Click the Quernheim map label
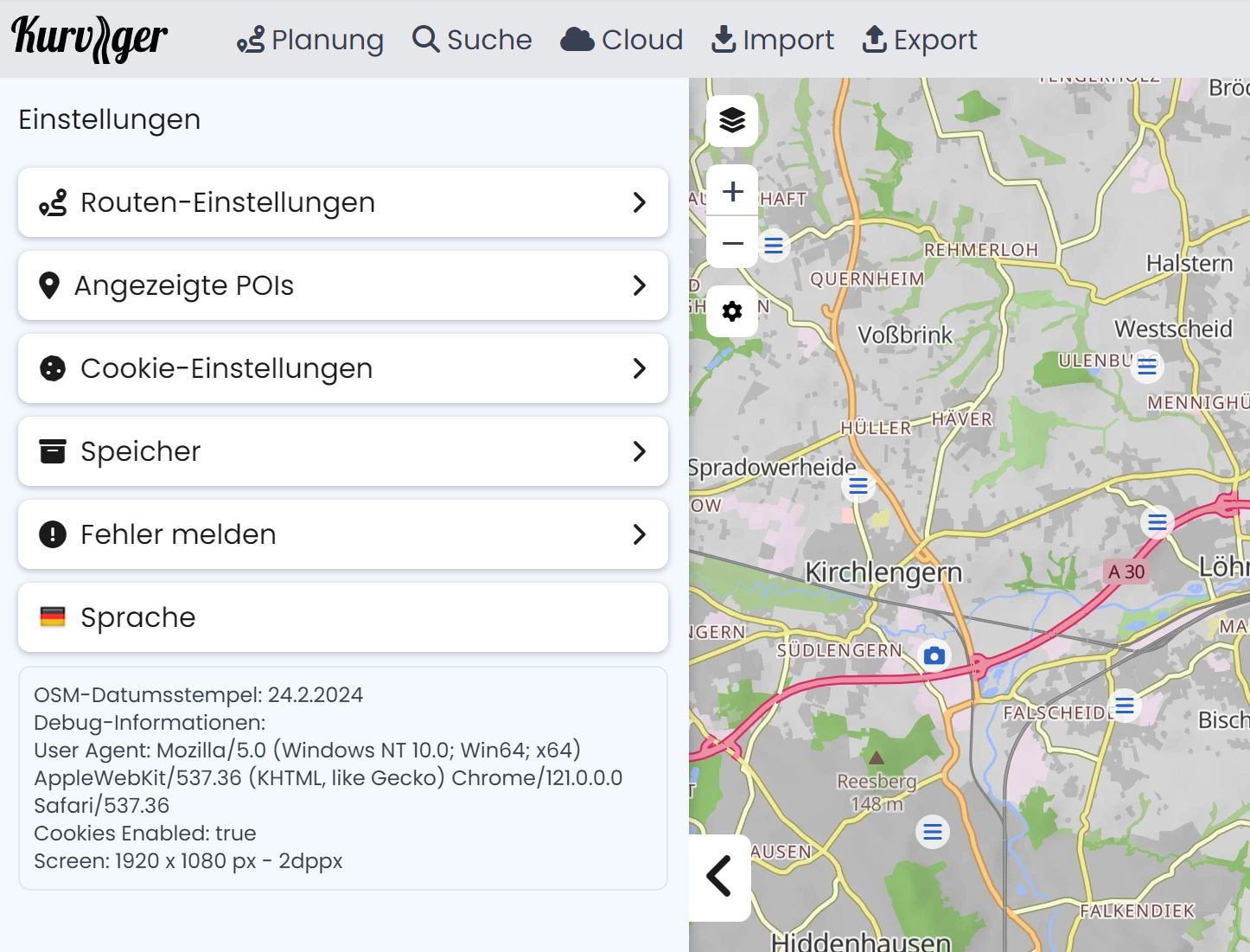 867,278
